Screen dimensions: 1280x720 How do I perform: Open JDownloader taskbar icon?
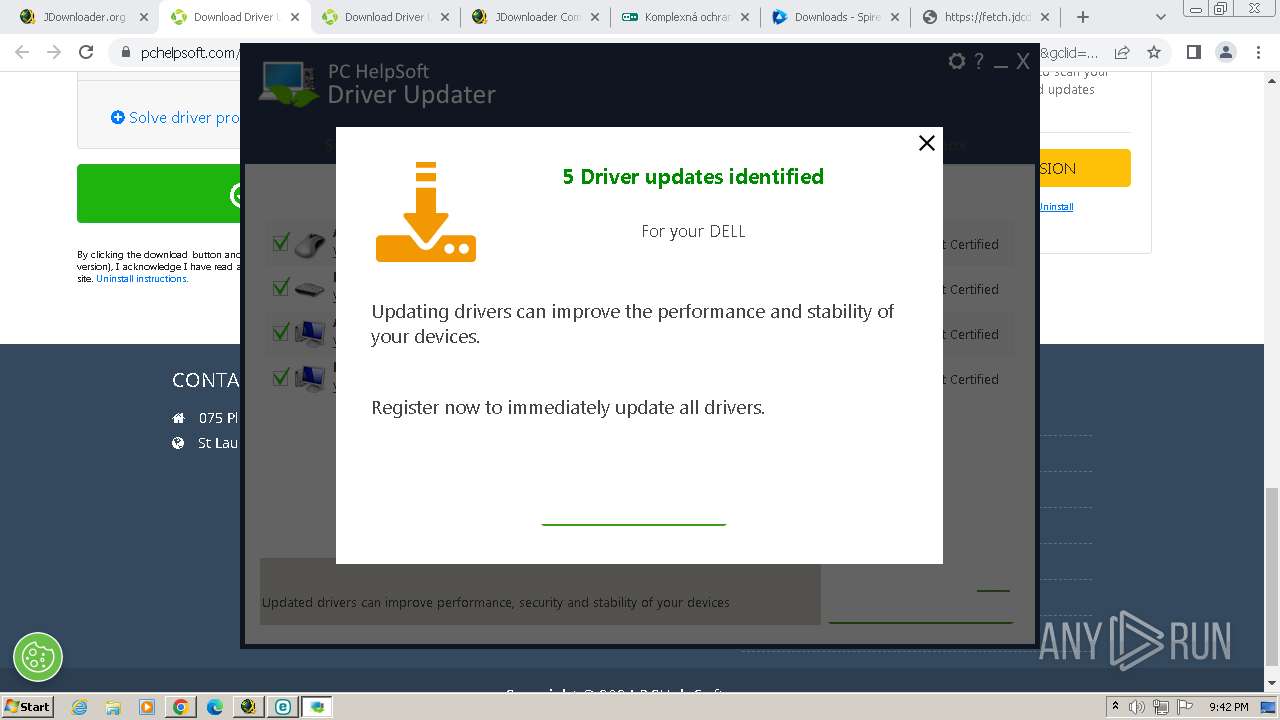pos(249,707)
